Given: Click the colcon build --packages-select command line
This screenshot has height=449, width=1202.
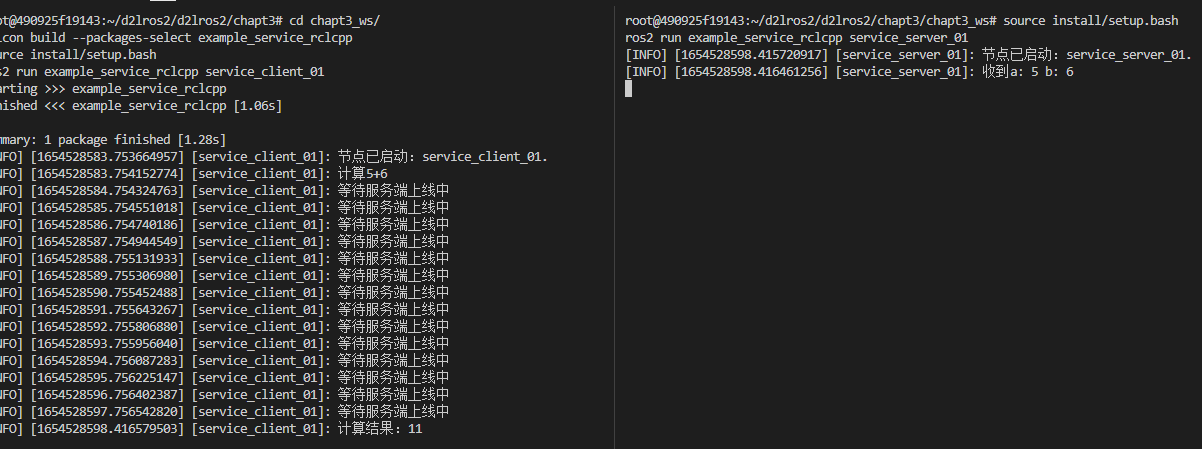Looking at the screenshot, I should pyautogui.click(x=180, y=38).
